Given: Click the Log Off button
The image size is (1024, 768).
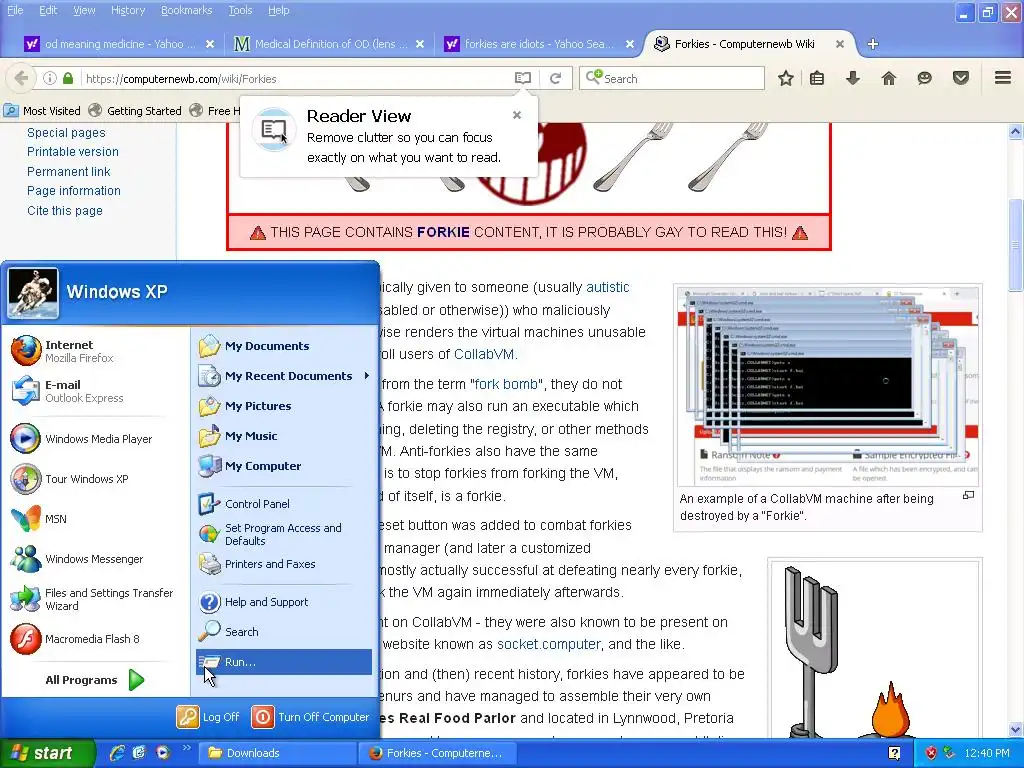Looking at the screenshot, I should click(208, 716).
